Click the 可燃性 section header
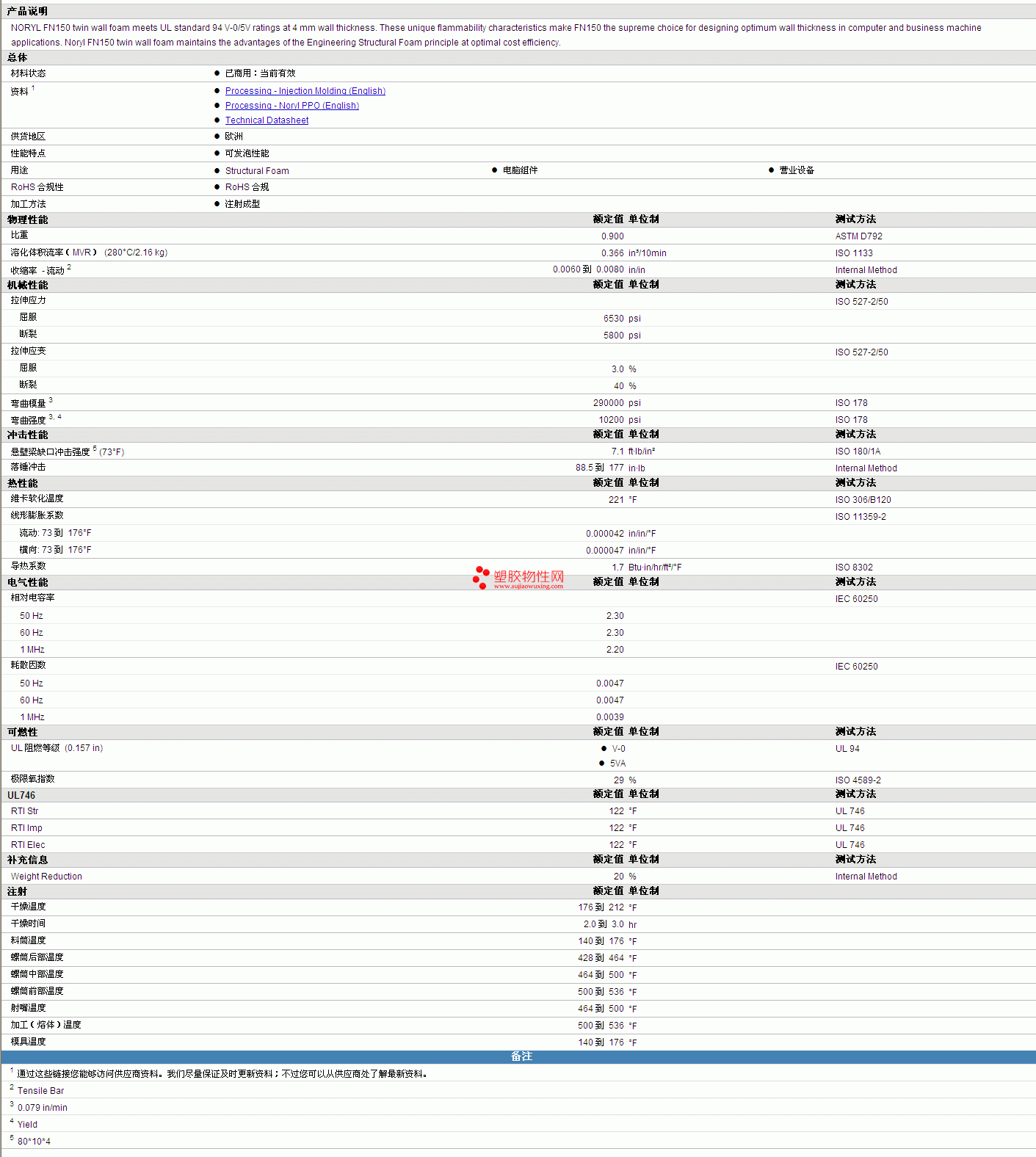This screenshot has height=1157, width=1036. point(23,732)
